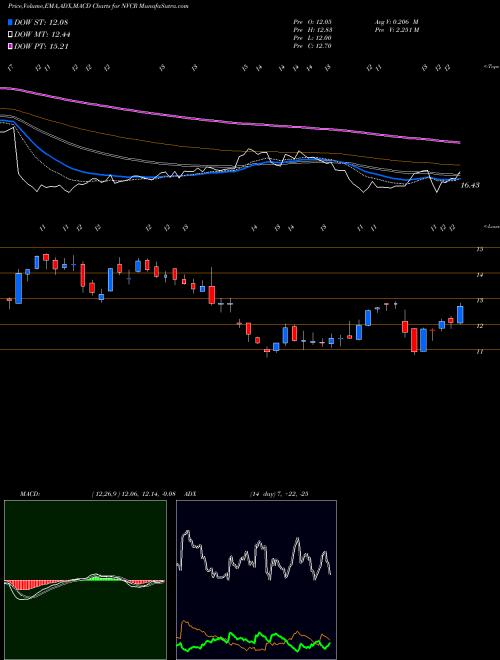Select the 'DOW PT: 15.21' label

[41, 46]
